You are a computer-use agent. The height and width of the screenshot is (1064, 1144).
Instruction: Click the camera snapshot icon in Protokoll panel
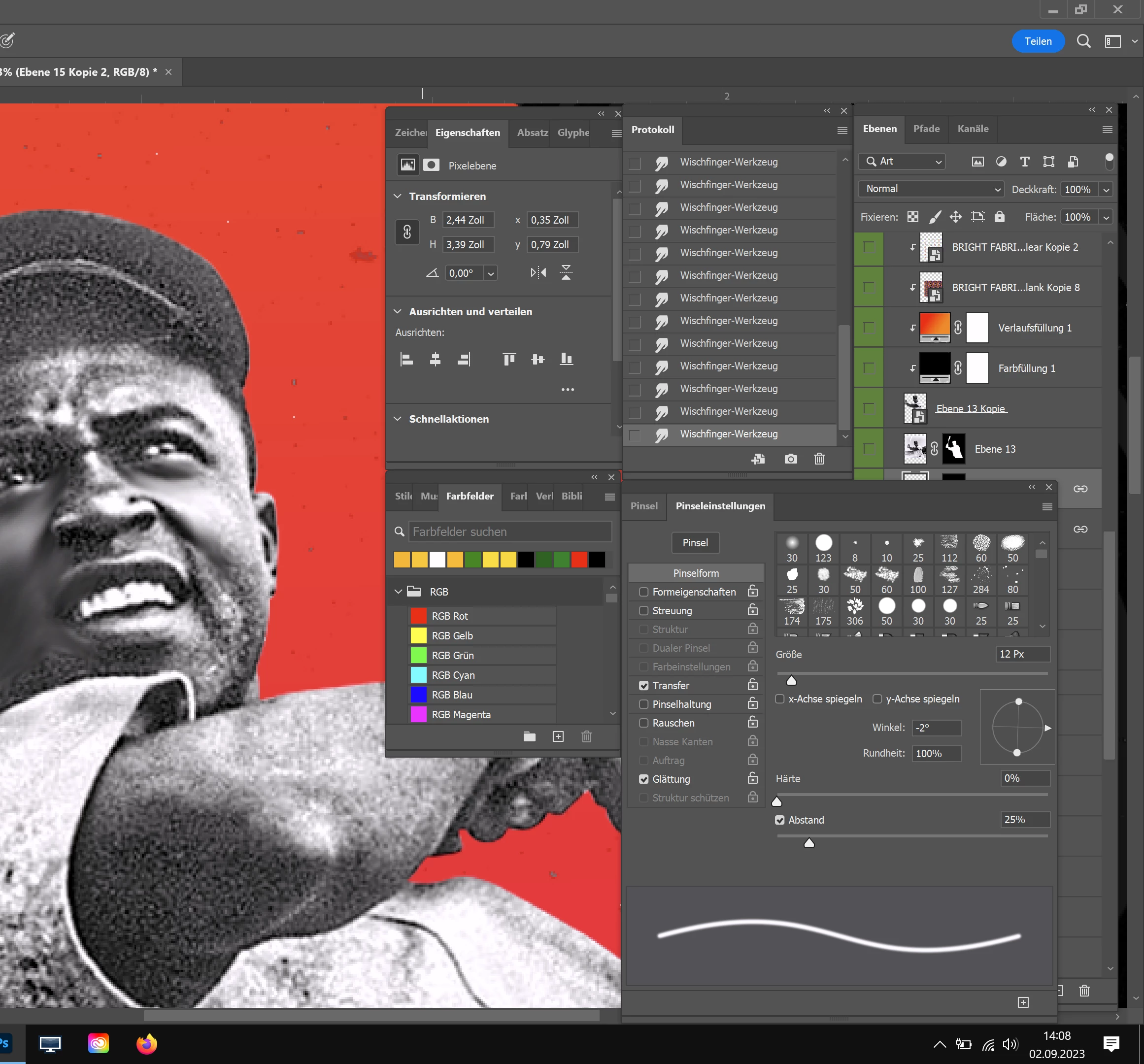tap(791, 459)
